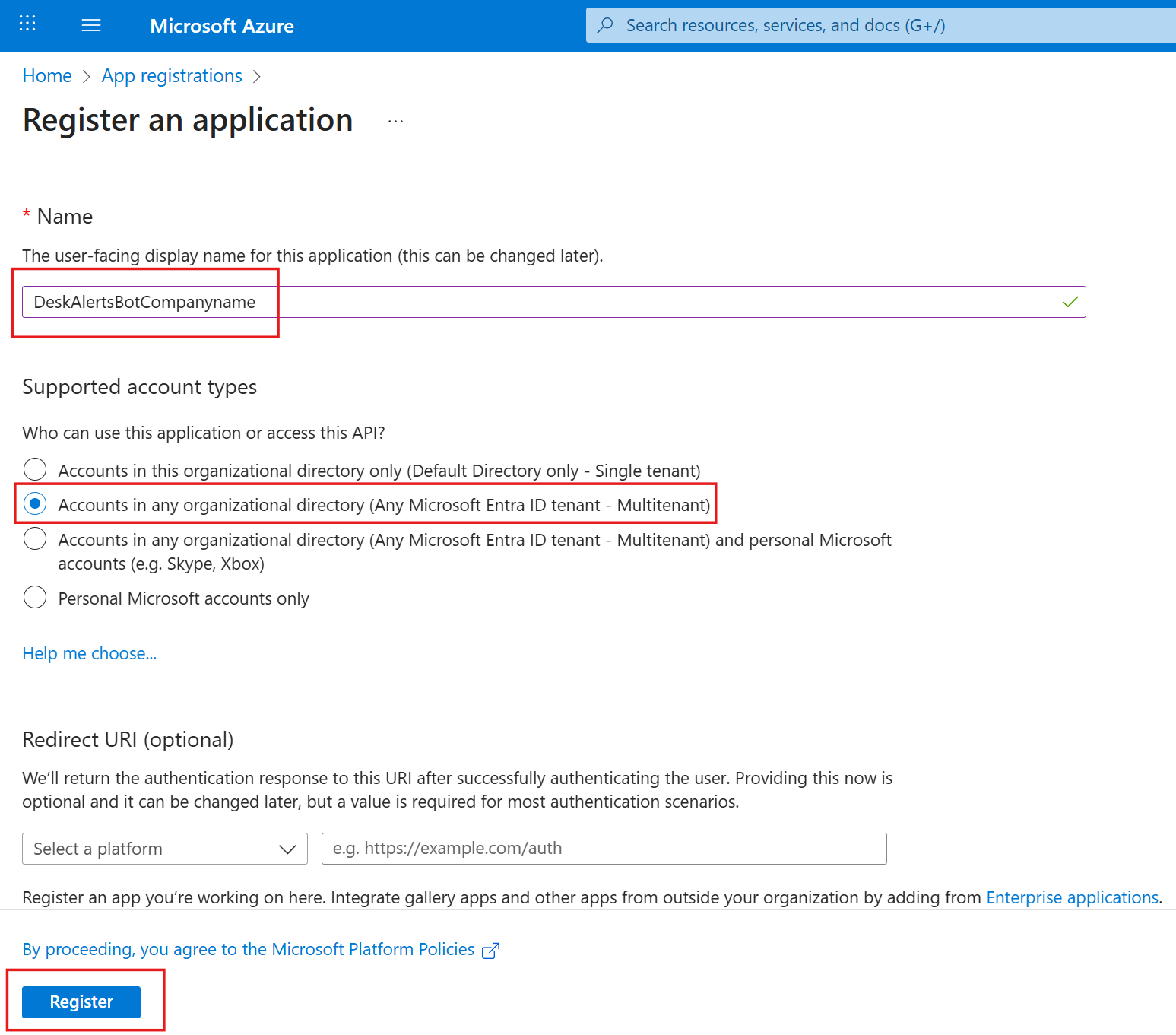This screenshot has width=1176, height=1035.
Task: Go to the Home breadcrumb
Action: click(46, 76)
